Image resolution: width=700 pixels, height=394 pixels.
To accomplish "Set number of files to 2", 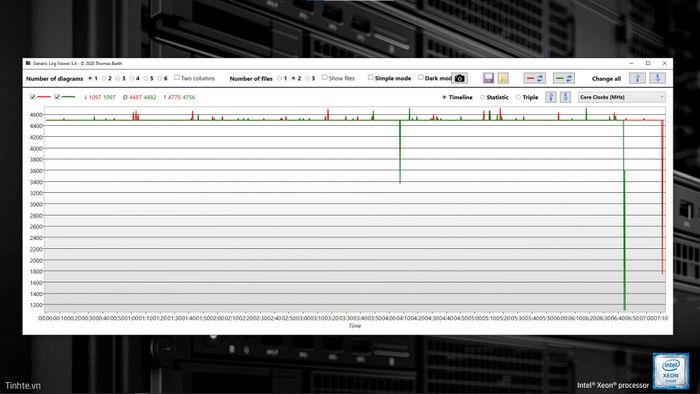I will [293, 79].
